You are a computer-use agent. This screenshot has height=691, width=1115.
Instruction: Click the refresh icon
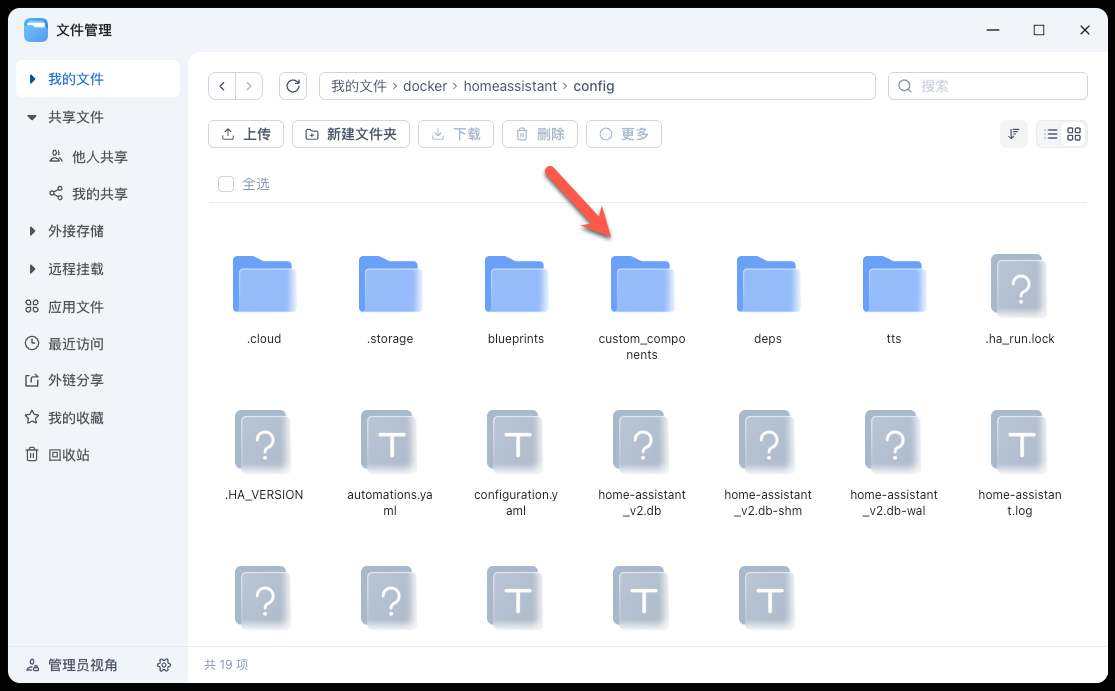293,86
